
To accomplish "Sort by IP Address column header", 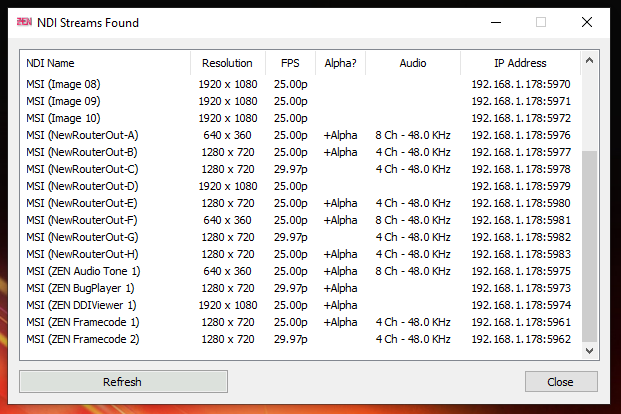I will tap(520, 63).
